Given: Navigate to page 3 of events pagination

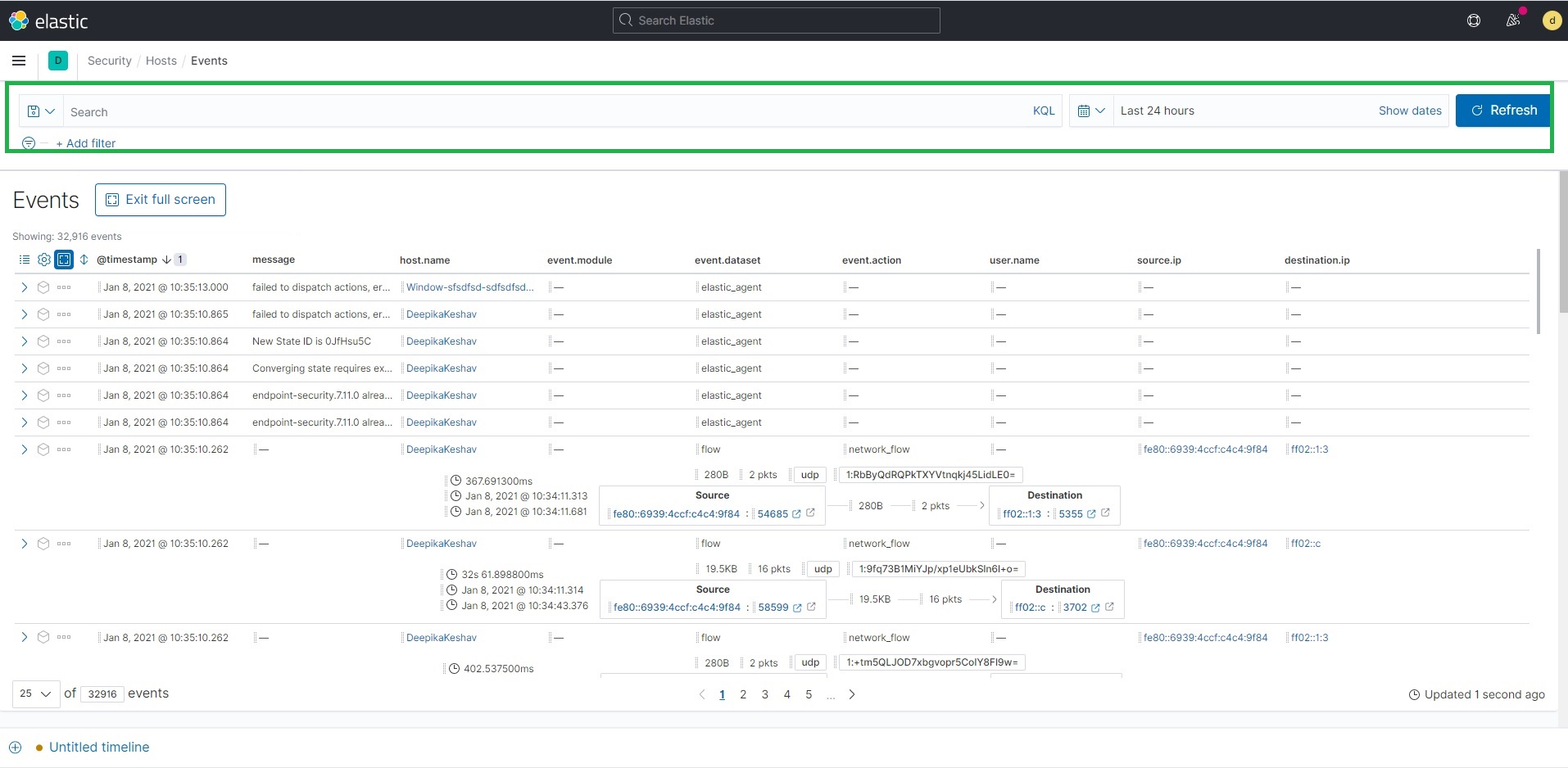Looking at the screenshot, I should [764, 693].
